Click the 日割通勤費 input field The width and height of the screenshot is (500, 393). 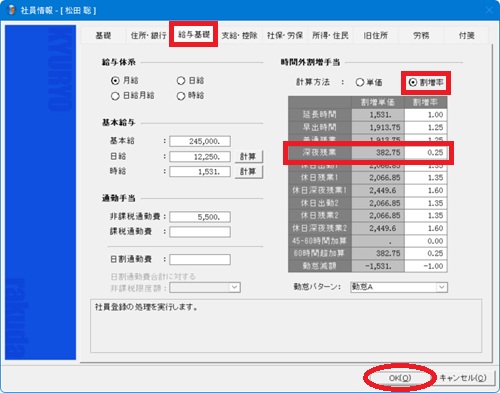point(200,259)
